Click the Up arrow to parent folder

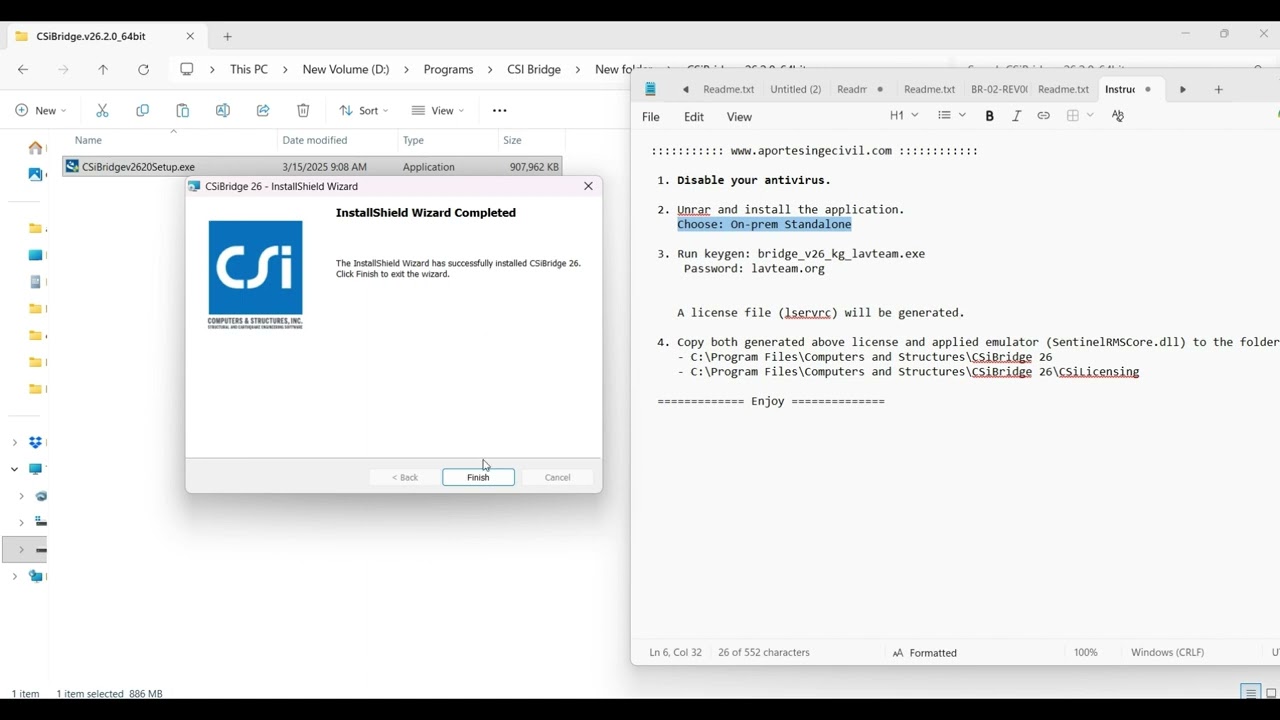103,69
